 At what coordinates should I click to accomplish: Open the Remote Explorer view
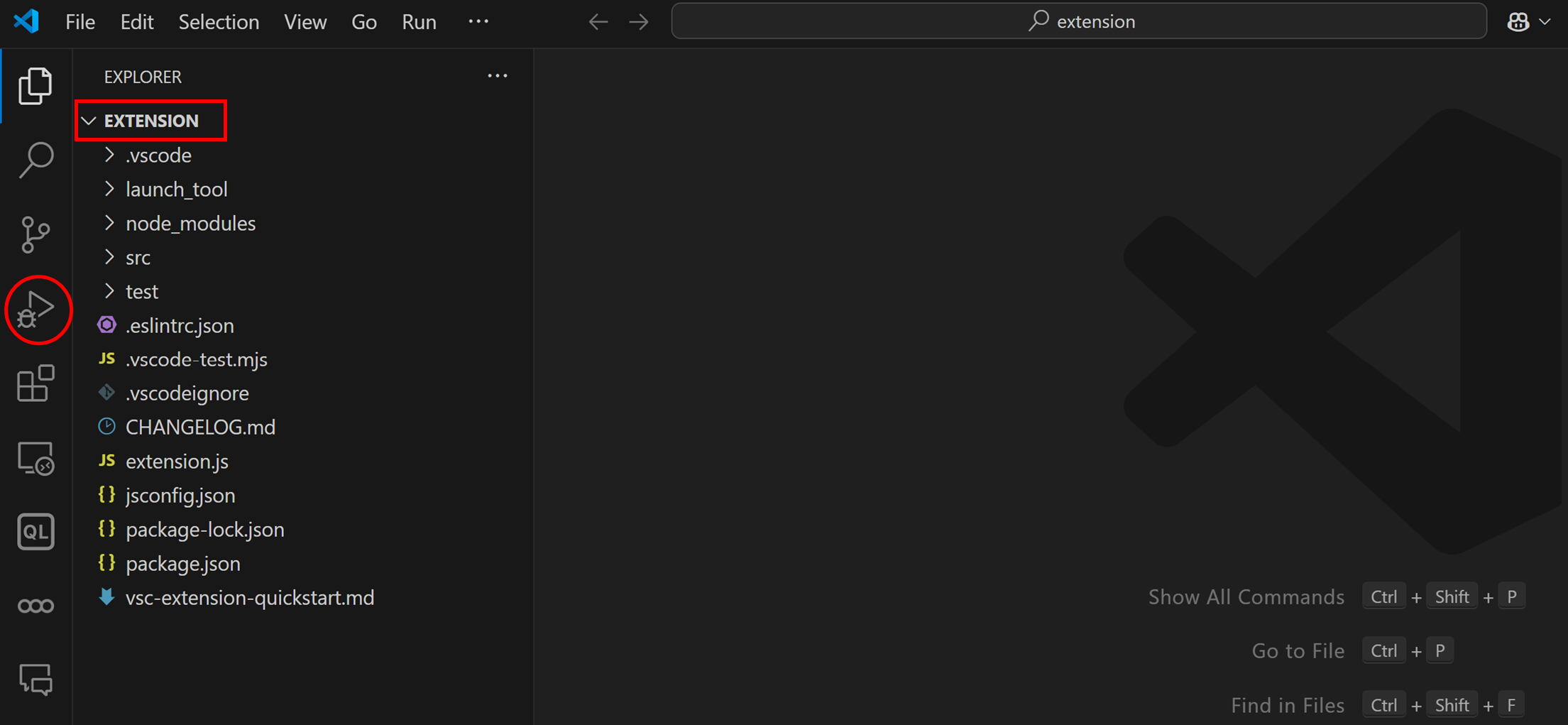pos(35,459)
